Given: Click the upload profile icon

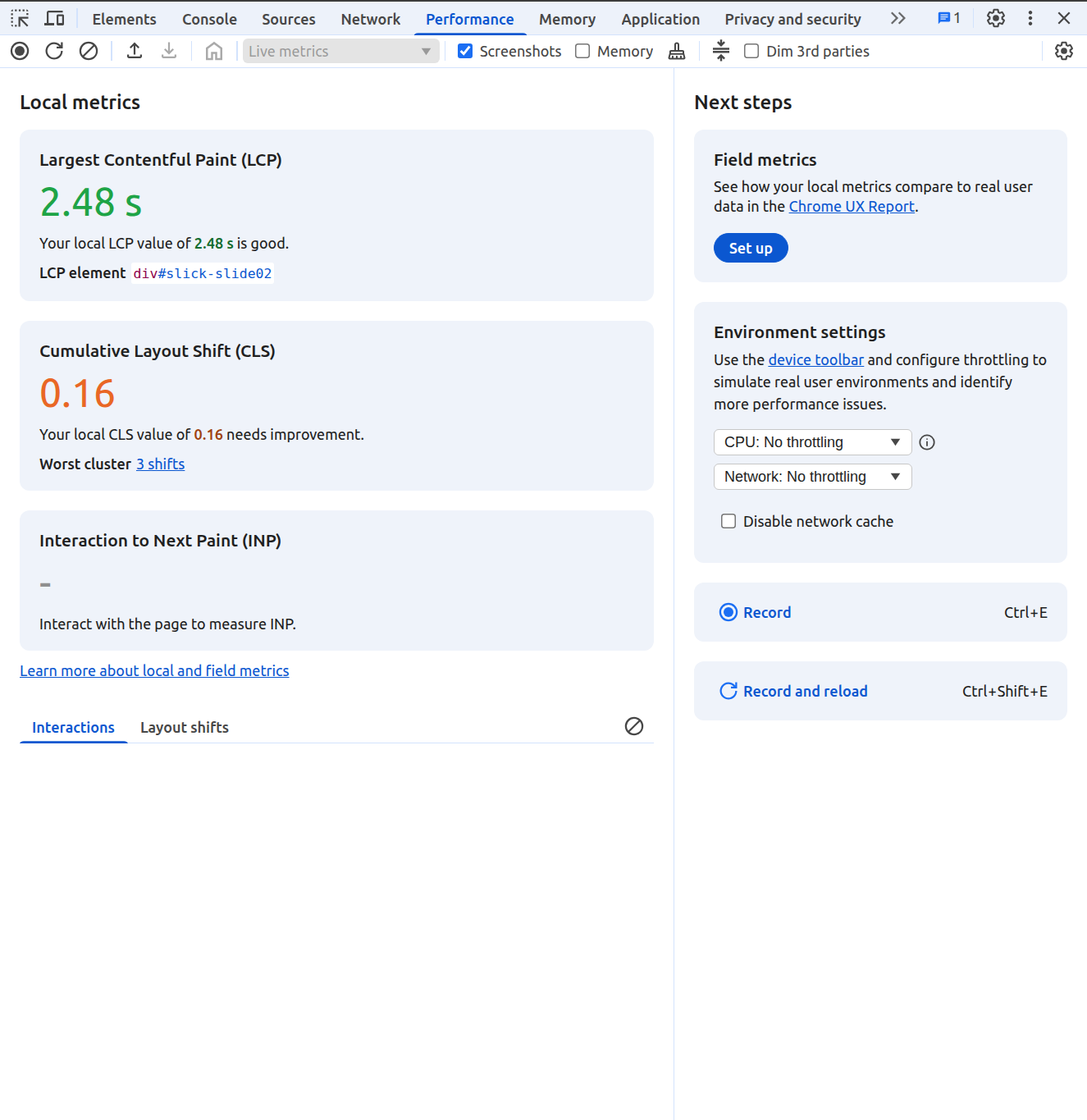Looking at the screenshot, I should (135, 51).
